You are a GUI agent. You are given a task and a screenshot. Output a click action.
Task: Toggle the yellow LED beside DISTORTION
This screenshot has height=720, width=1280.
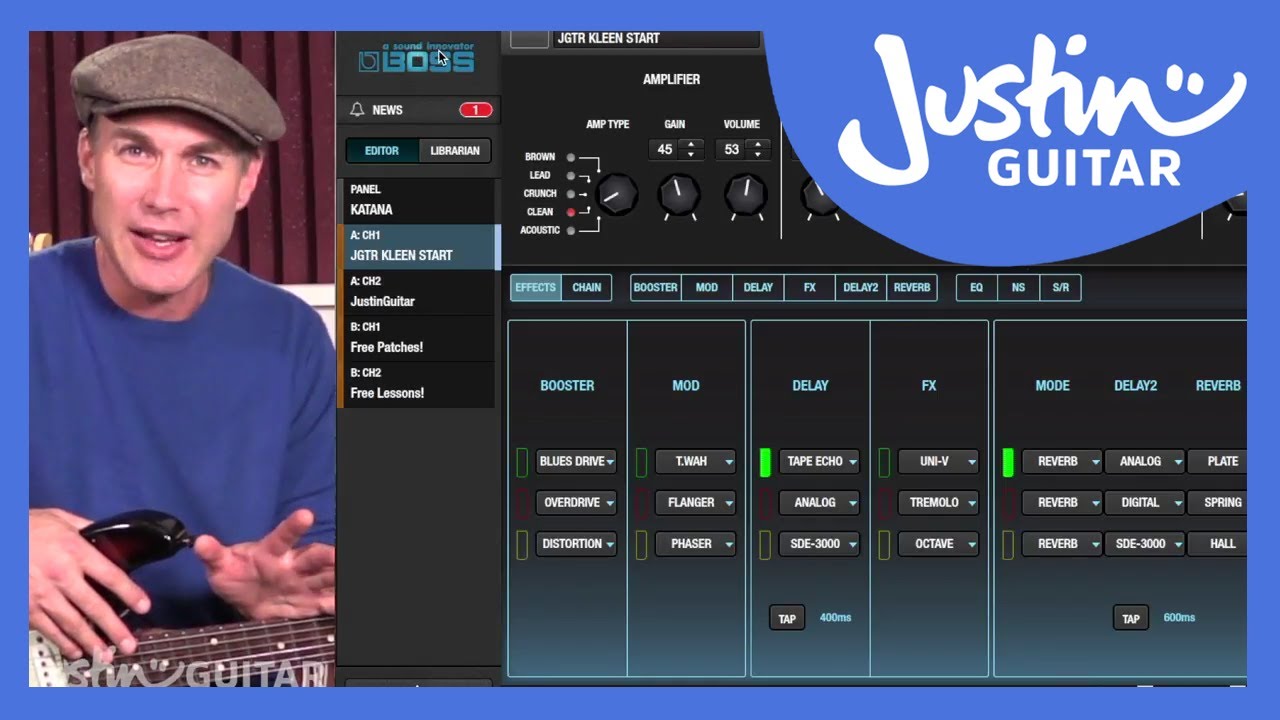(522, 544)
